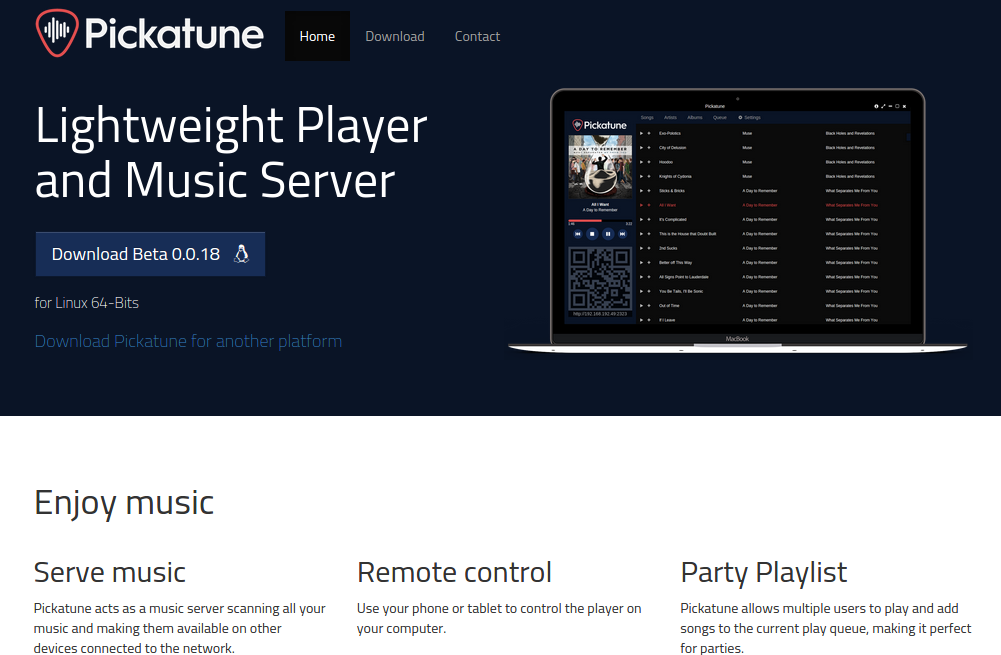Image resolution: width=1001 pixels, height=655 pixels.
Task: Click the add-to-queue icon for Sticks & Bricks
Action: (649, 191)
